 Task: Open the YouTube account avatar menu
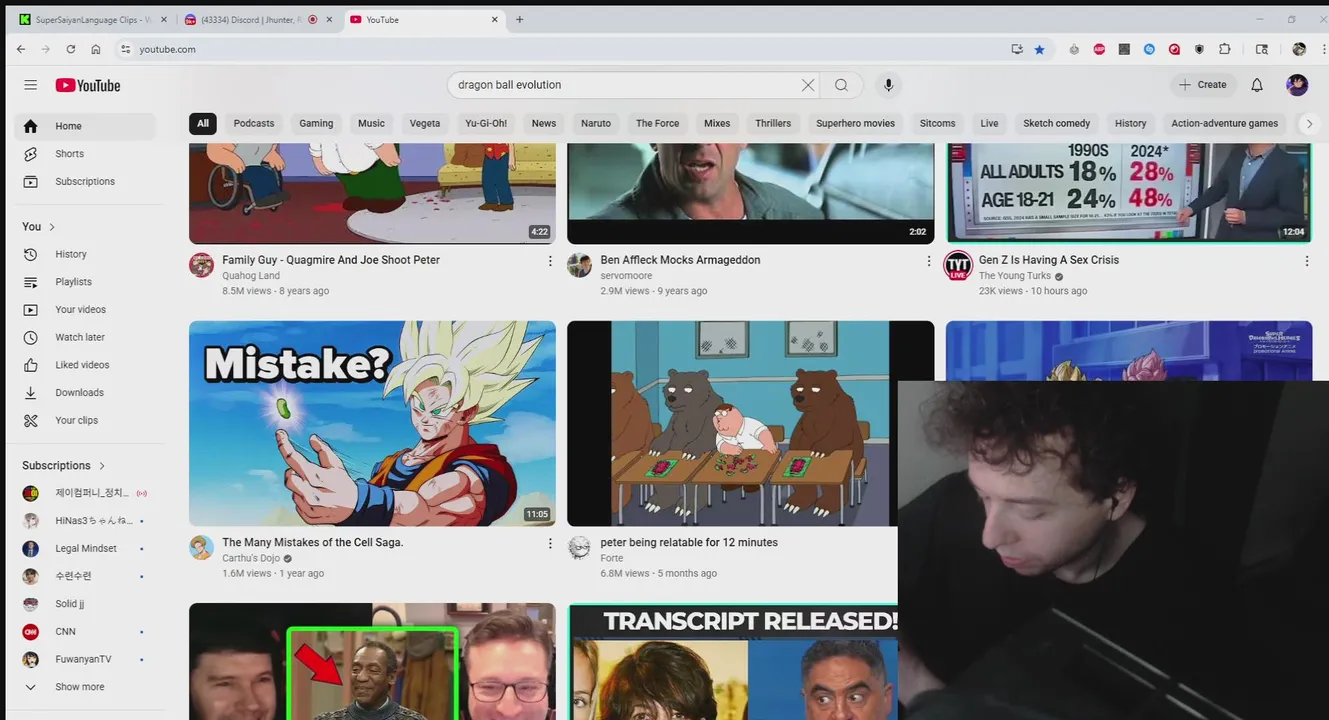[x=1297, y=85]
